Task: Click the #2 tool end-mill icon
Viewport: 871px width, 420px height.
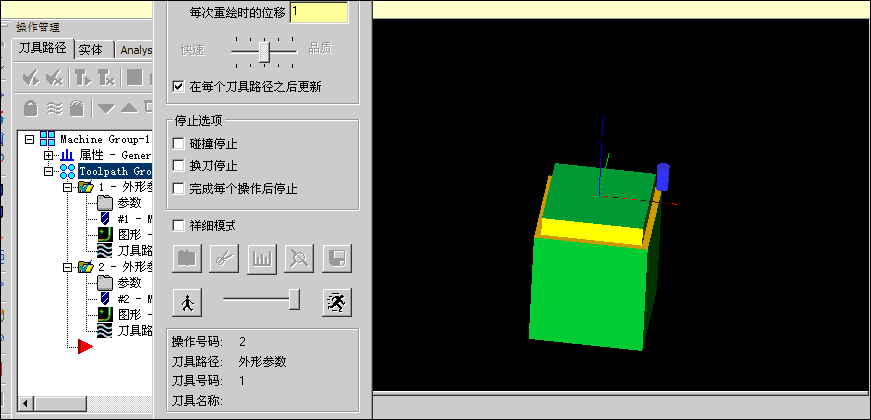Action: coord(105,298)
